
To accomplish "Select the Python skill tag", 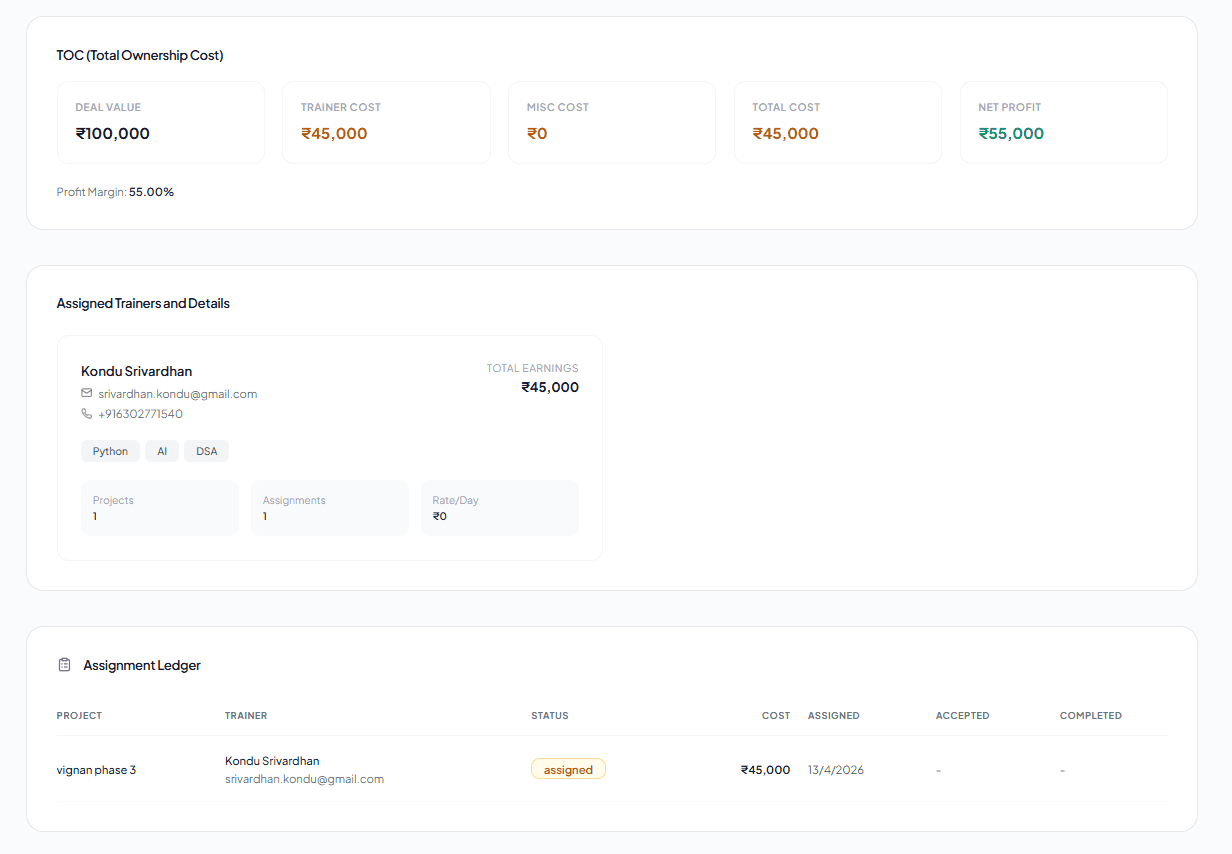I will pos(110,451).
